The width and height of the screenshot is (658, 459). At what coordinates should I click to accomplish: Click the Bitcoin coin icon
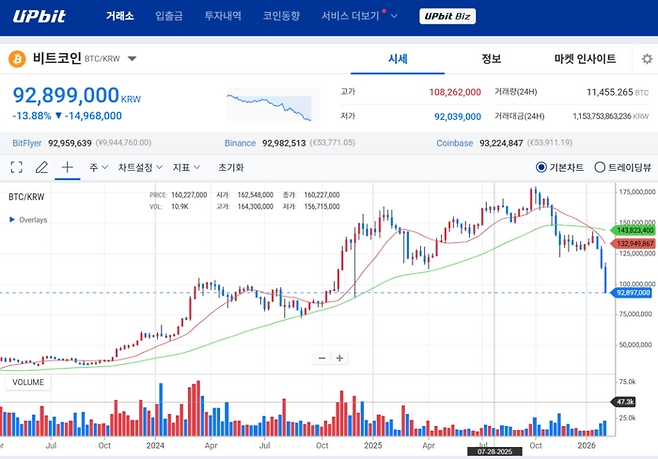tap(17, 59)
